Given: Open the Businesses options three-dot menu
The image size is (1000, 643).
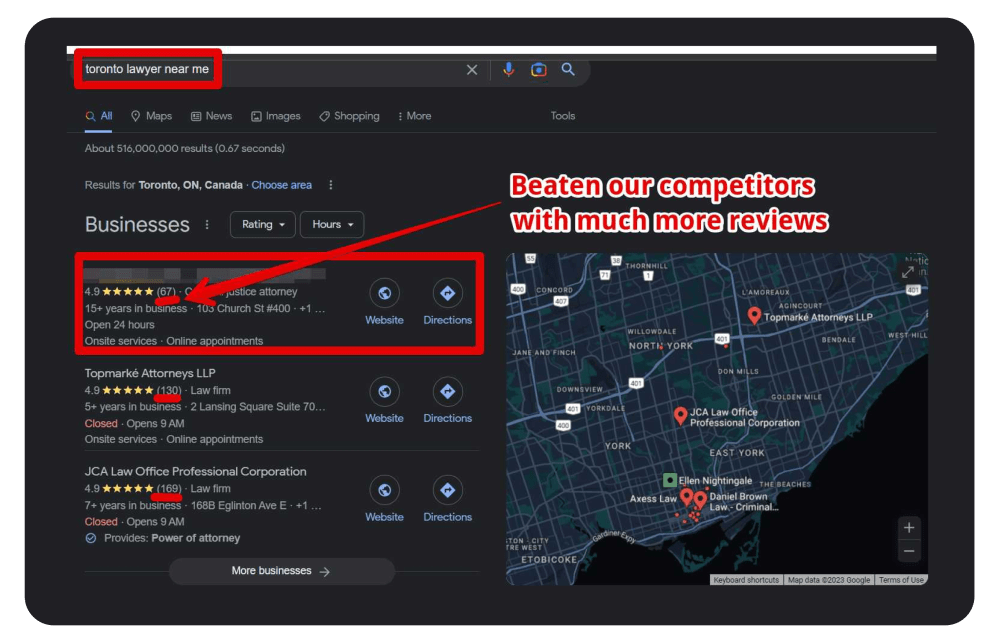Looking at the screenshot, I should (207, 226).
